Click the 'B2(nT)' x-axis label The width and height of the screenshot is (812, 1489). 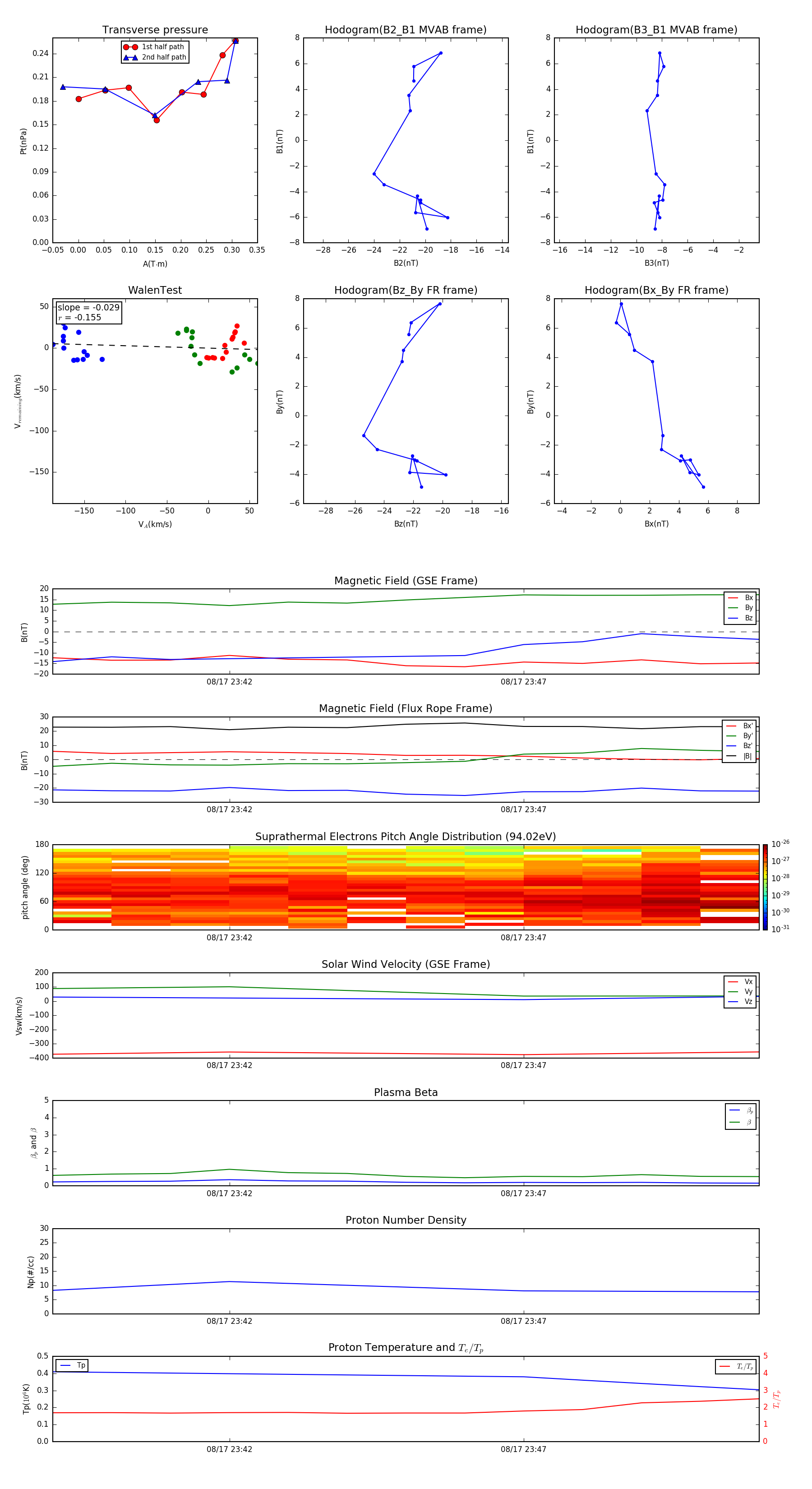(x=406, y=263)
